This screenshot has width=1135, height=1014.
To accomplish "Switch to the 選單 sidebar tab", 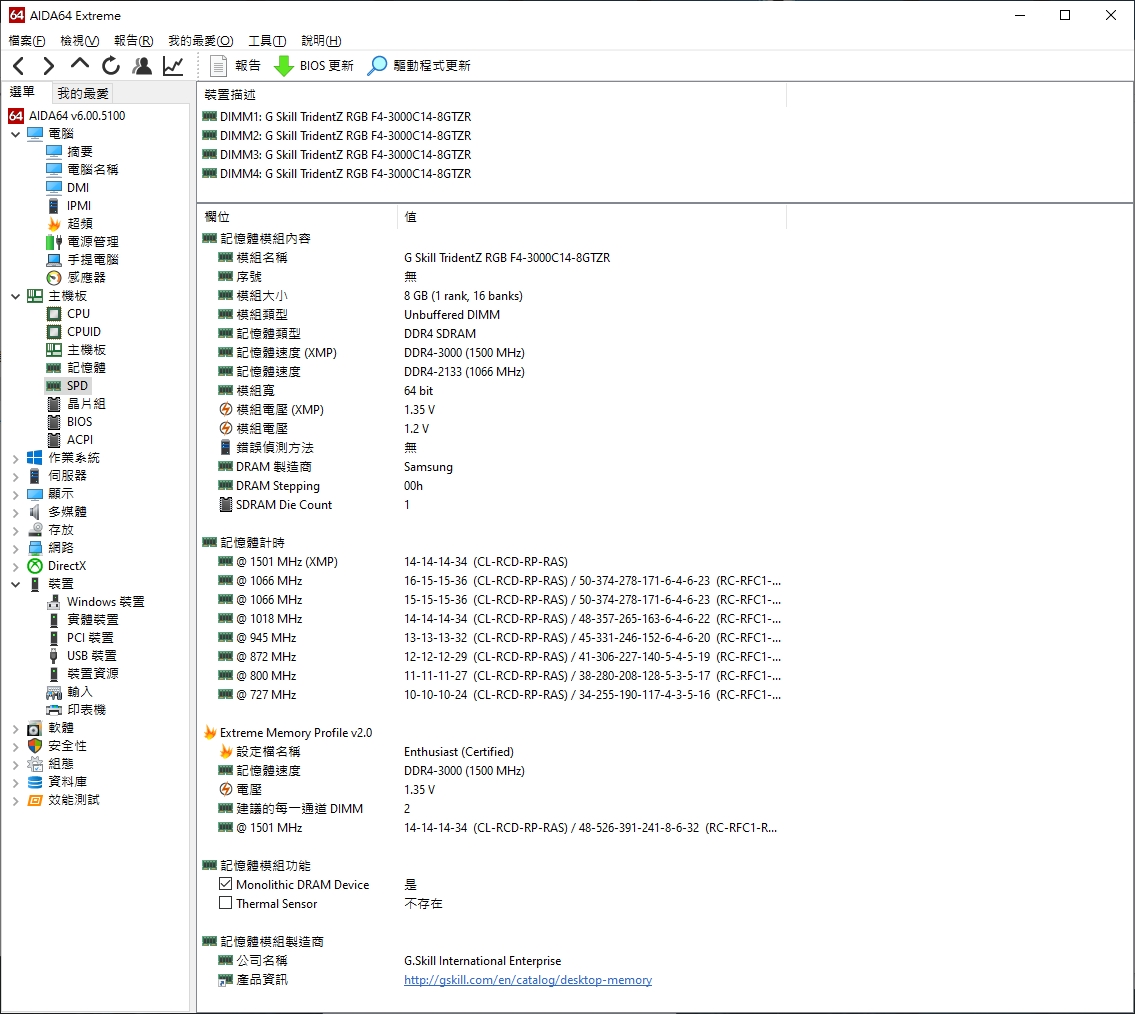I will [22, 92].
